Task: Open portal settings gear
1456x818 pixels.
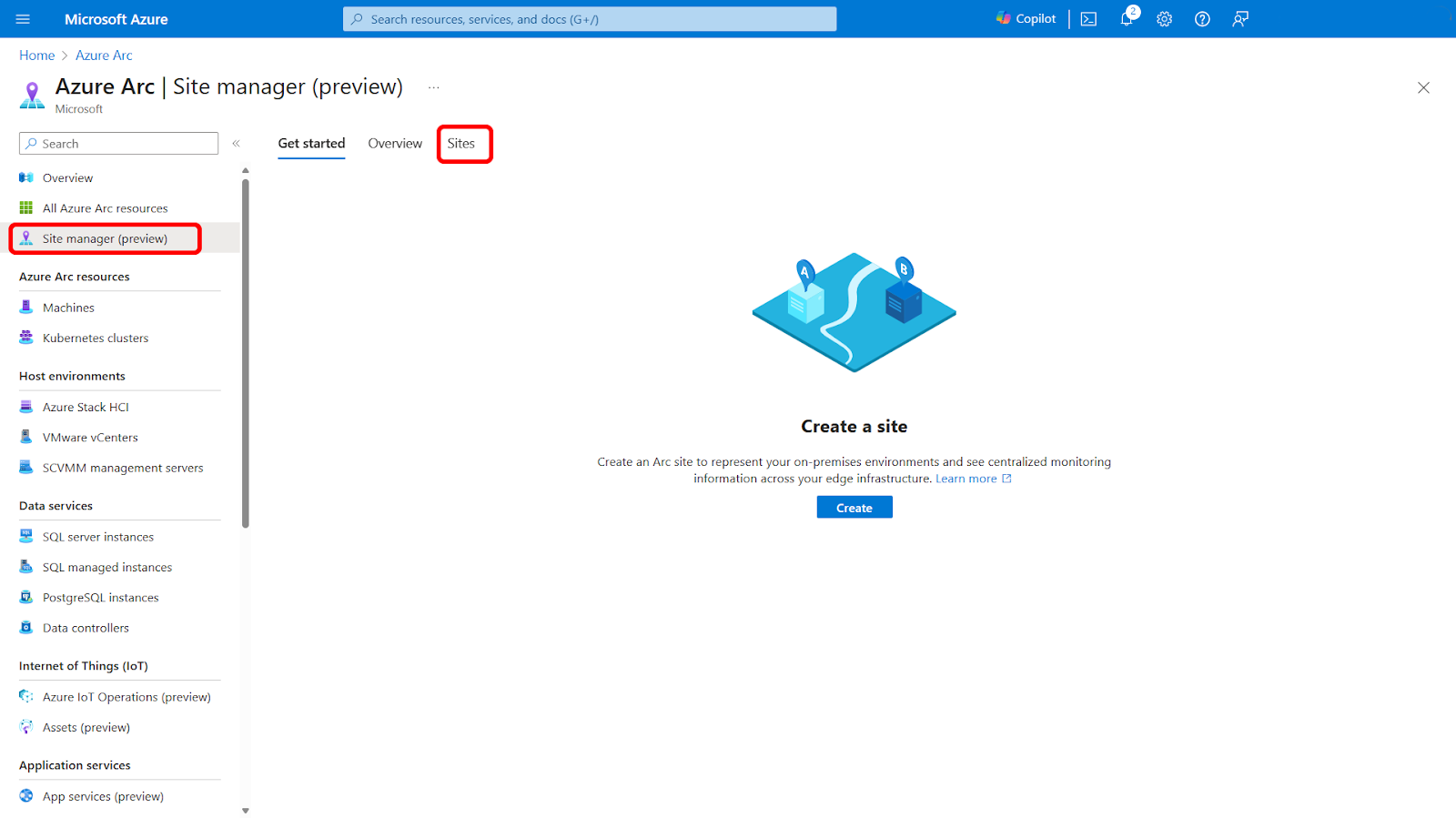Action: pos(1164,19)
